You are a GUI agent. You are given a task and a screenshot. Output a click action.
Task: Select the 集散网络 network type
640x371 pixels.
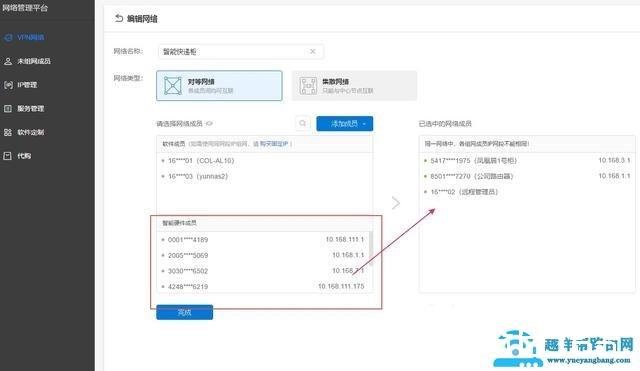coord(354,86)
